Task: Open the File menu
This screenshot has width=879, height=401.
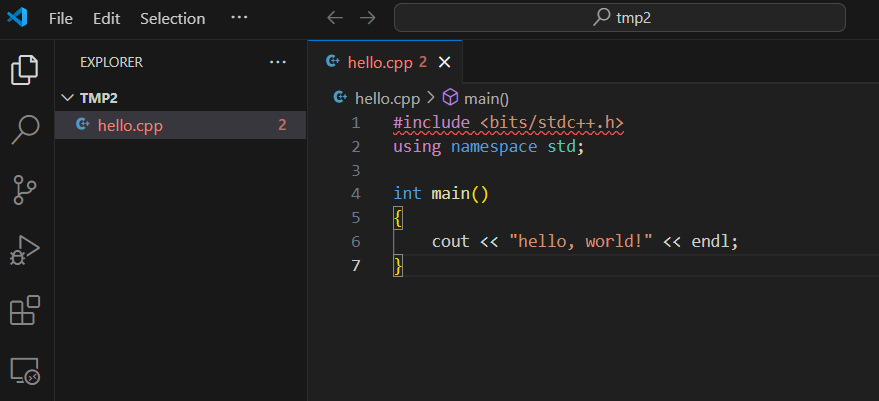Action: (x=61, y=19)
